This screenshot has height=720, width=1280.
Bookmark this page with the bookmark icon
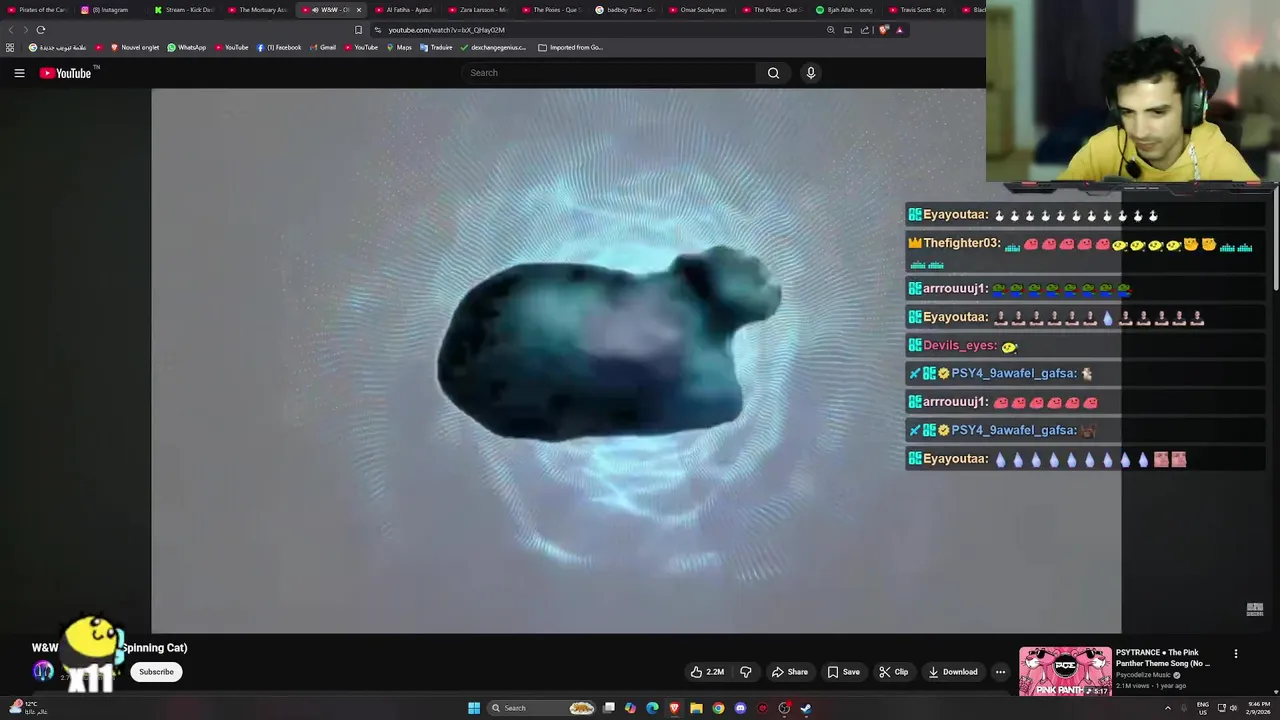[x=359, y=30]
